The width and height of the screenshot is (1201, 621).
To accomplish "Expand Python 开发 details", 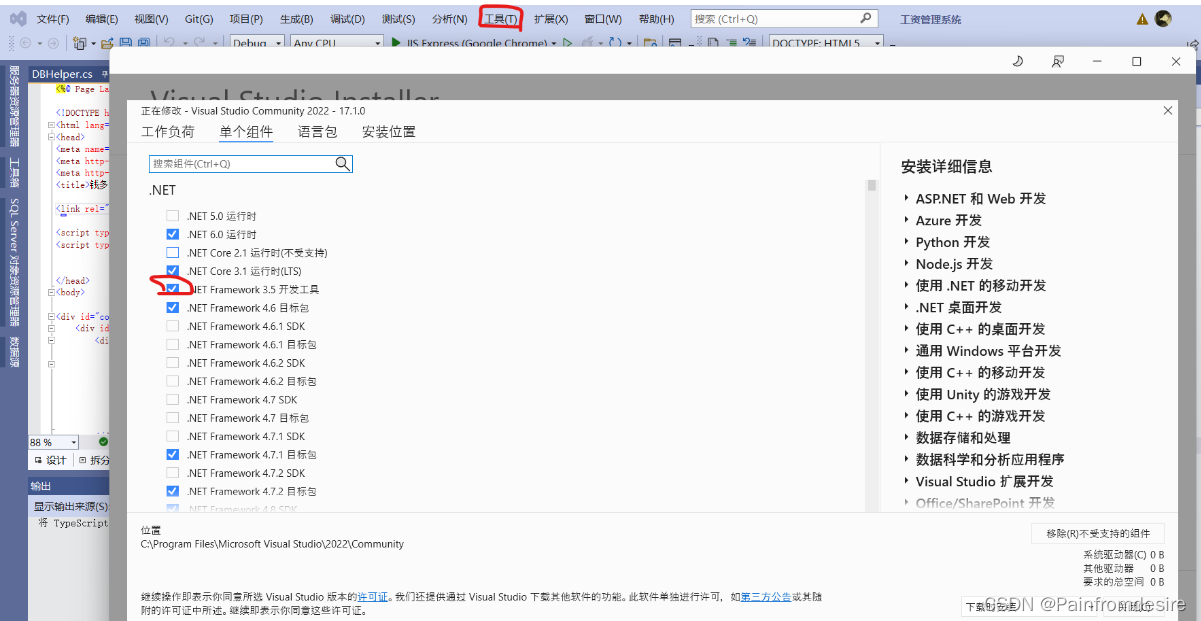I will click(906, 242).
